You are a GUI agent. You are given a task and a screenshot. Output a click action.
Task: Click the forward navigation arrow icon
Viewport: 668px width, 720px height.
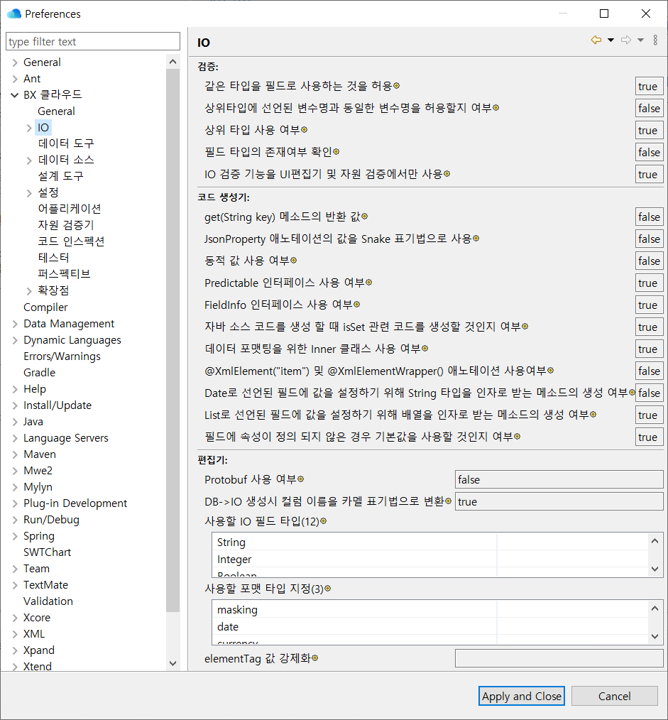coord(626,41)
